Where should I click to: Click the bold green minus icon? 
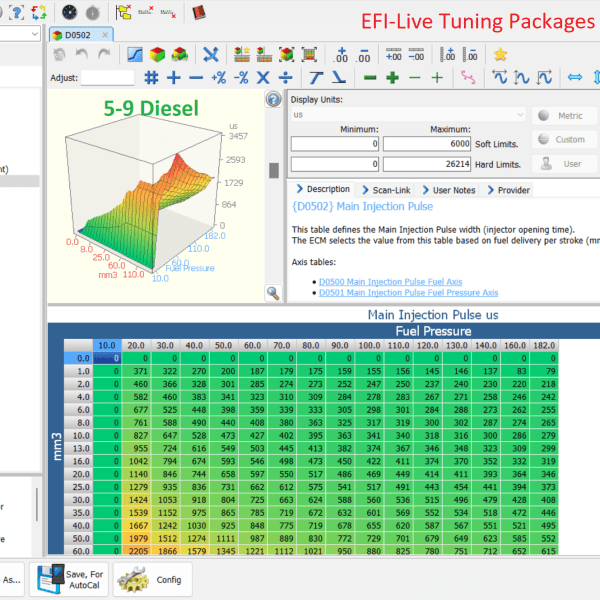[370, 78]
